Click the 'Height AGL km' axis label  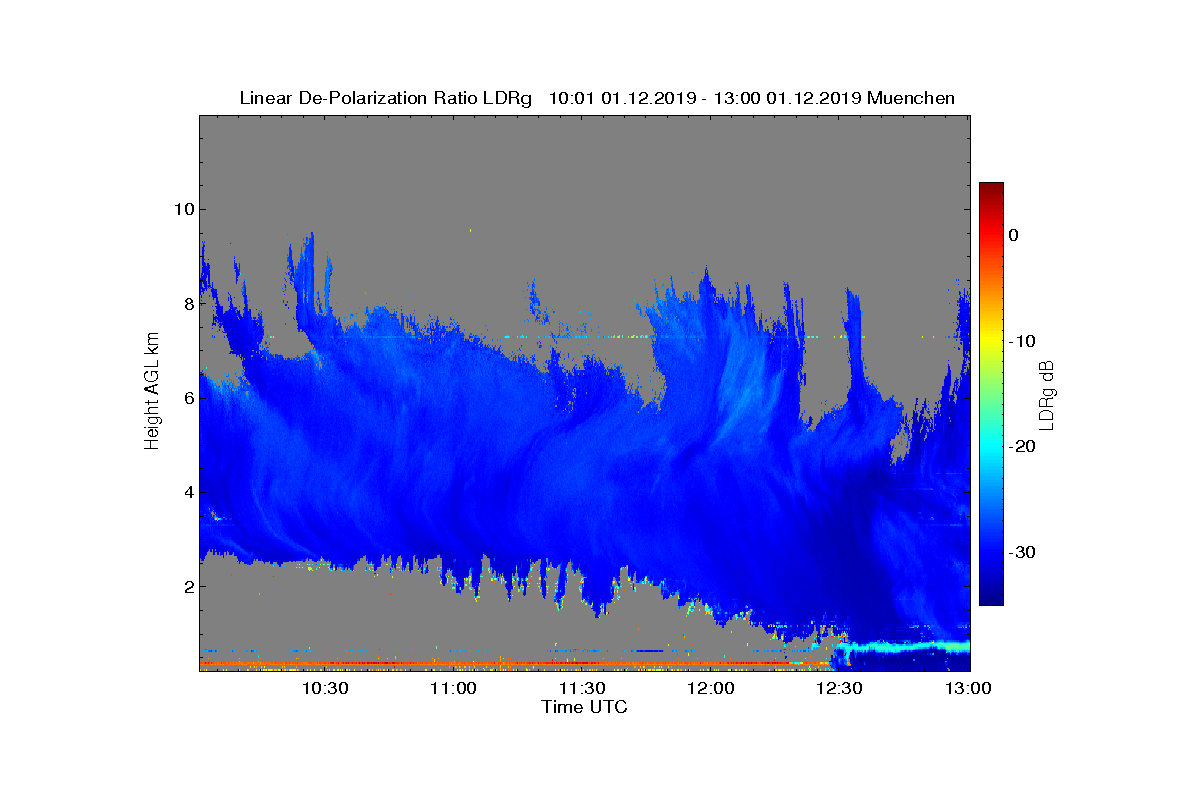pos(152,391)
